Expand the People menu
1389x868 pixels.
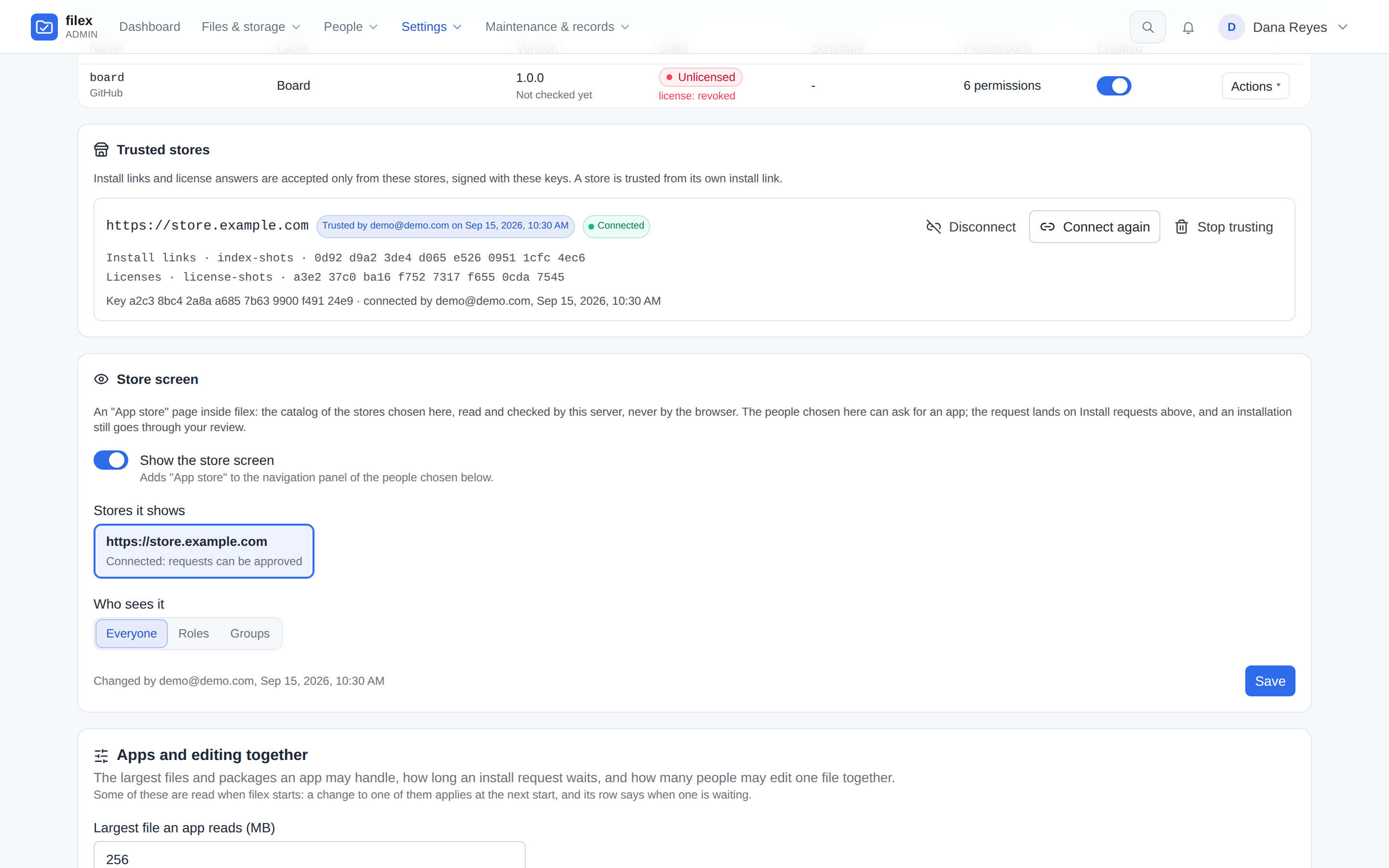click(350, 27)
